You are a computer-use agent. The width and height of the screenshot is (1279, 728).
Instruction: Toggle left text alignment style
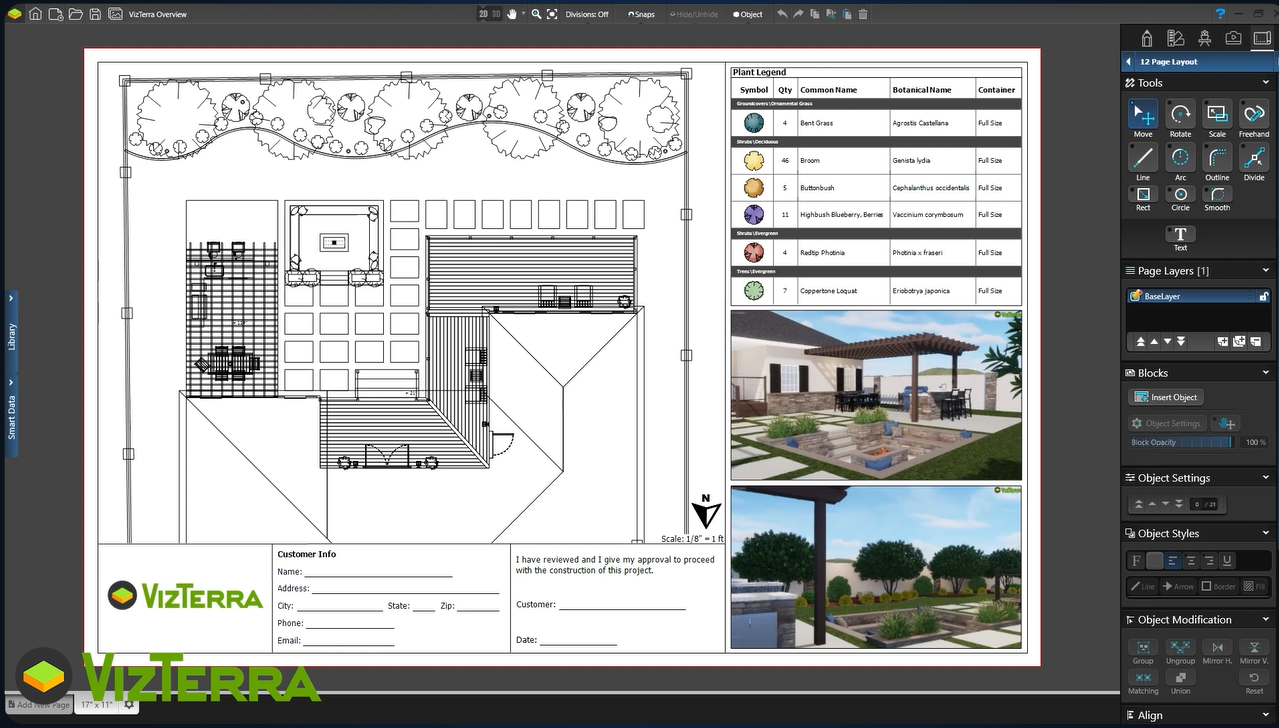click(1173, 561)
